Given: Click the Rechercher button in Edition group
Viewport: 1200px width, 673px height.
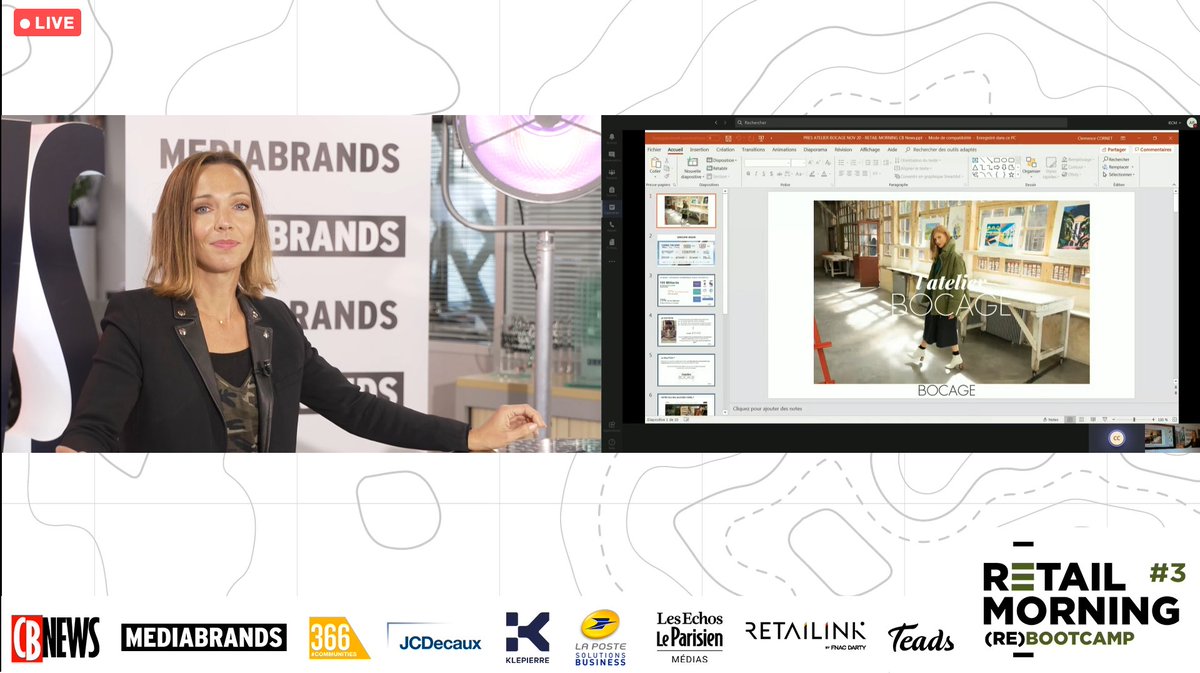Looking at the screenshot, I should point(1115,159).
